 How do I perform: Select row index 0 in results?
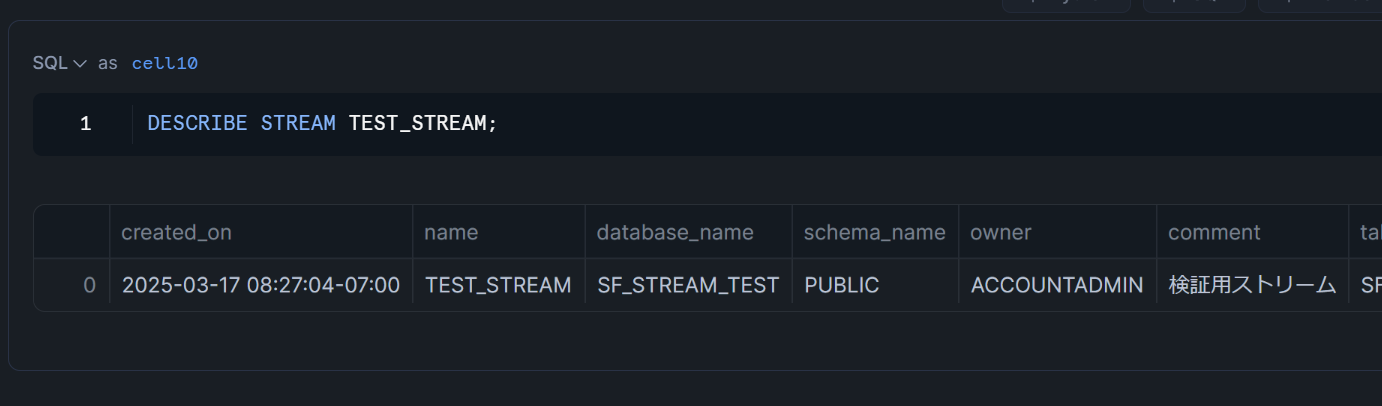click(x=89, y=285)
